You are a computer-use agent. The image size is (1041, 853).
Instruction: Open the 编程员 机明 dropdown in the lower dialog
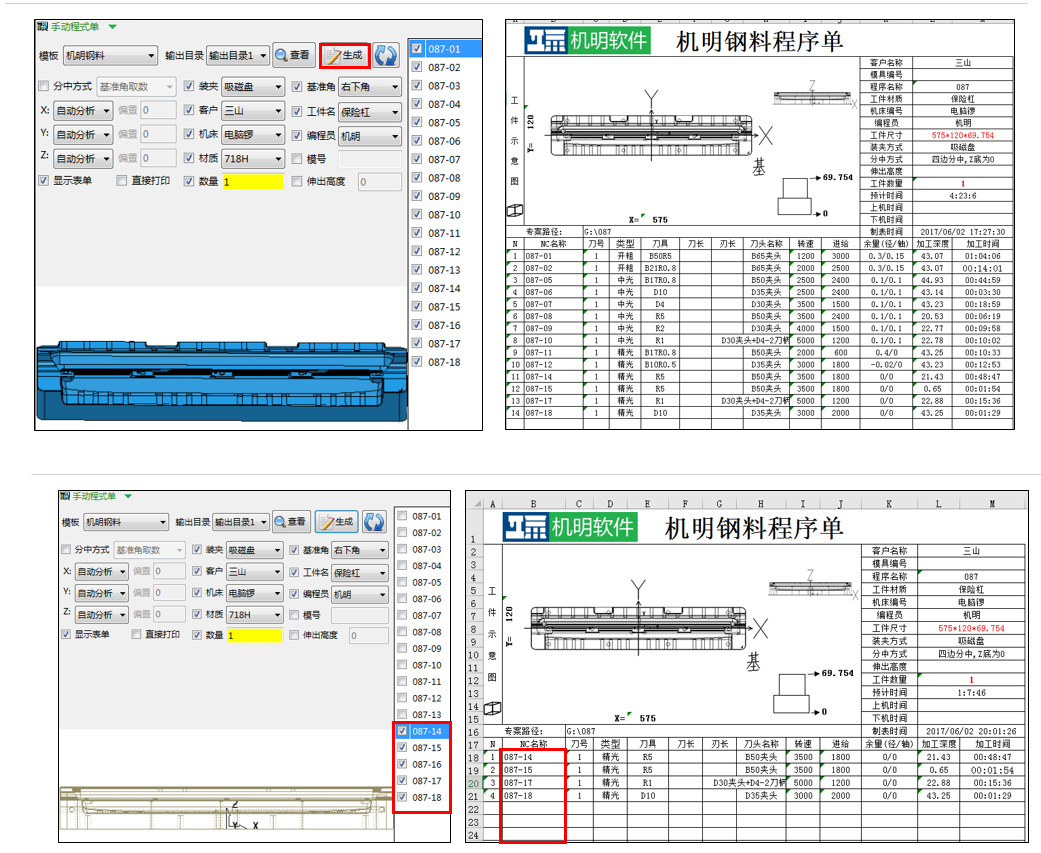(x=360, y=594)
